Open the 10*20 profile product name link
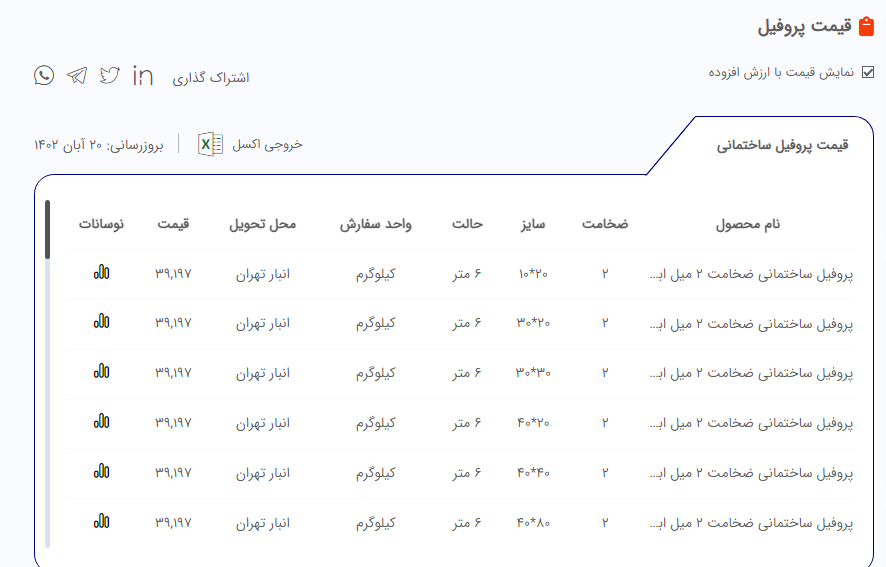This screenshot has width=886, height=567. (x=751, y=274)
